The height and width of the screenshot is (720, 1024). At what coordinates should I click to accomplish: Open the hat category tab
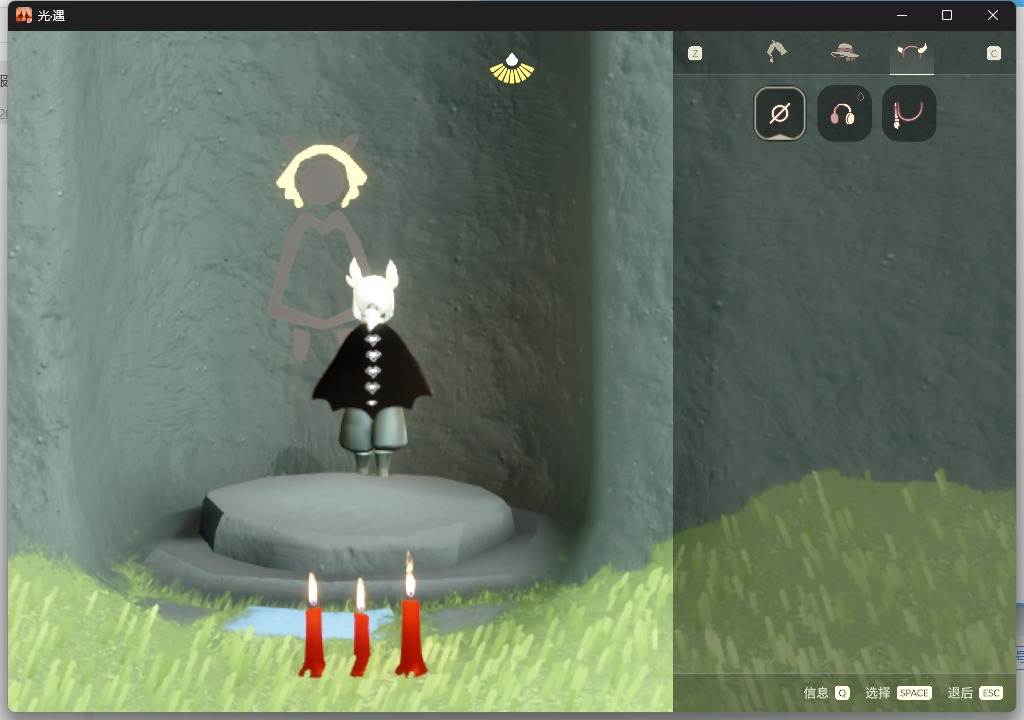pos(844,51)
